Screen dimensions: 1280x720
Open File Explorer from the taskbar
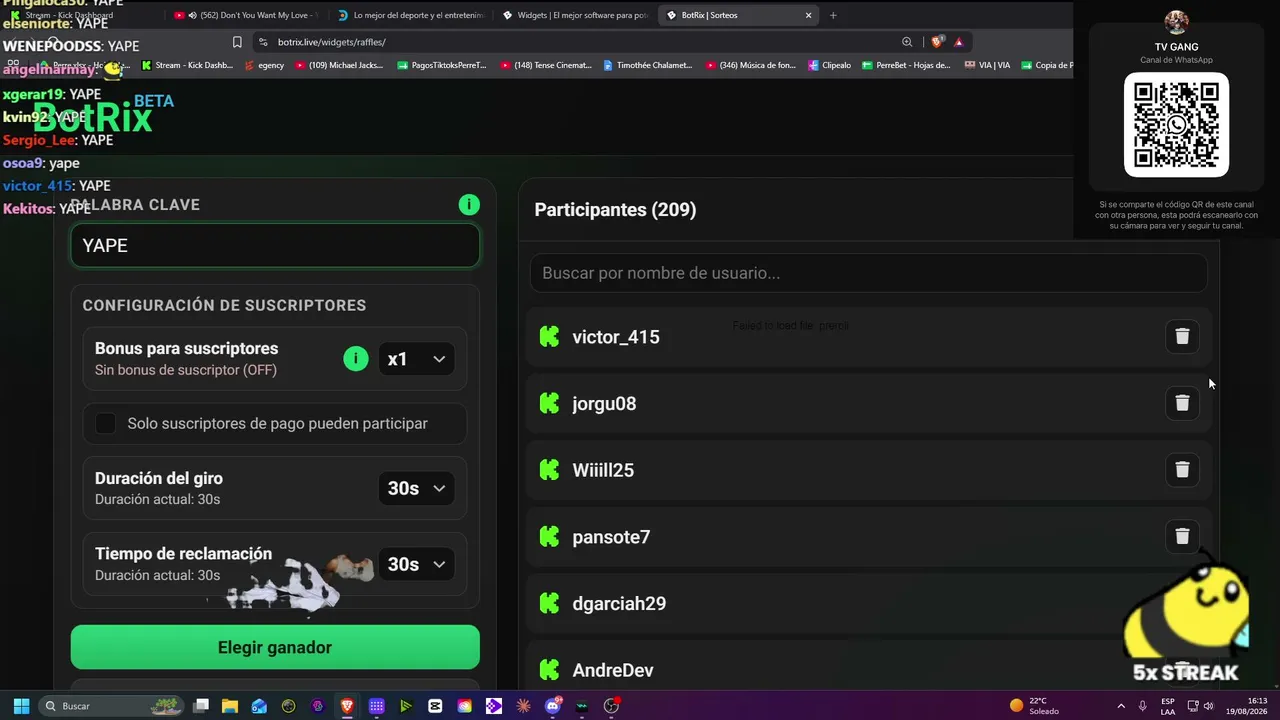(x=230, y=706)
